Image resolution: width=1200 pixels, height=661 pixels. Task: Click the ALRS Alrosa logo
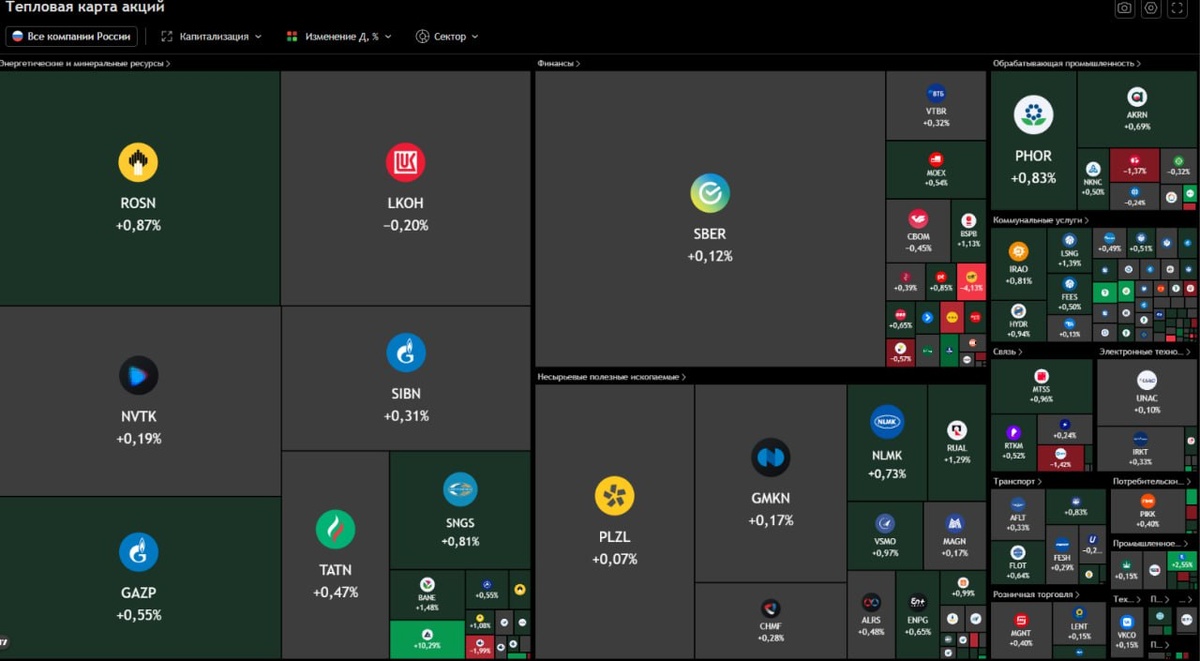click(x=871, y=602)
